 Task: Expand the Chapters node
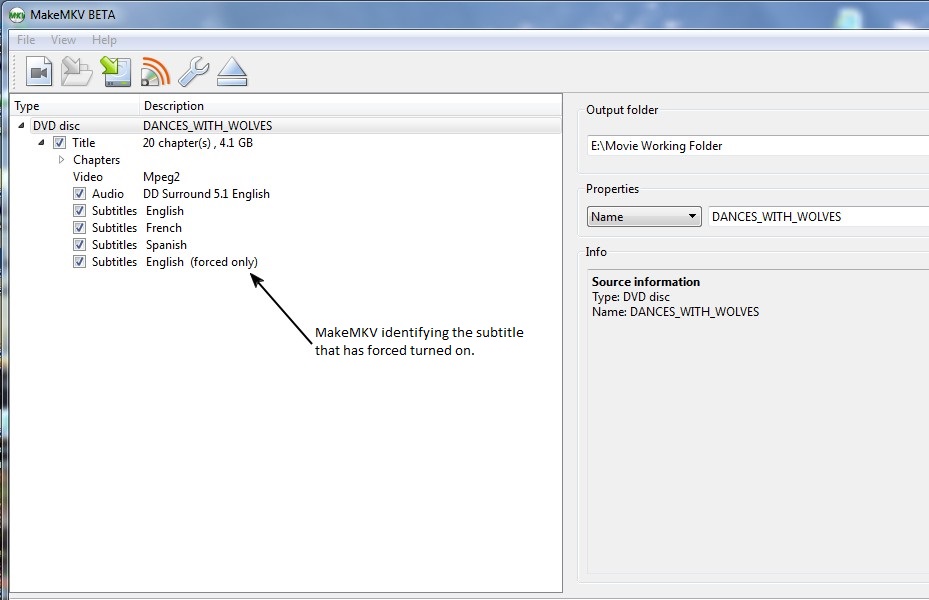pyautogui.click(x=62, y=159)
